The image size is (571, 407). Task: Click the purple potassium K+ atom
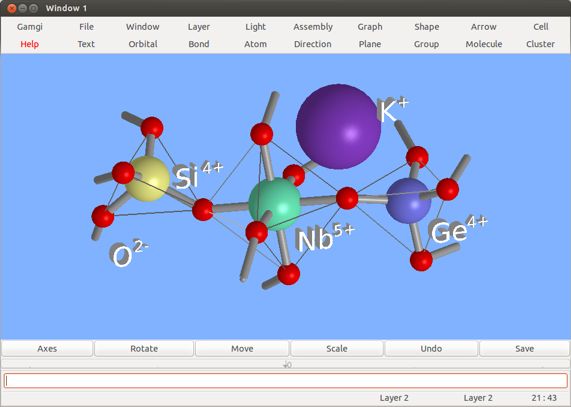pos(338,127)
